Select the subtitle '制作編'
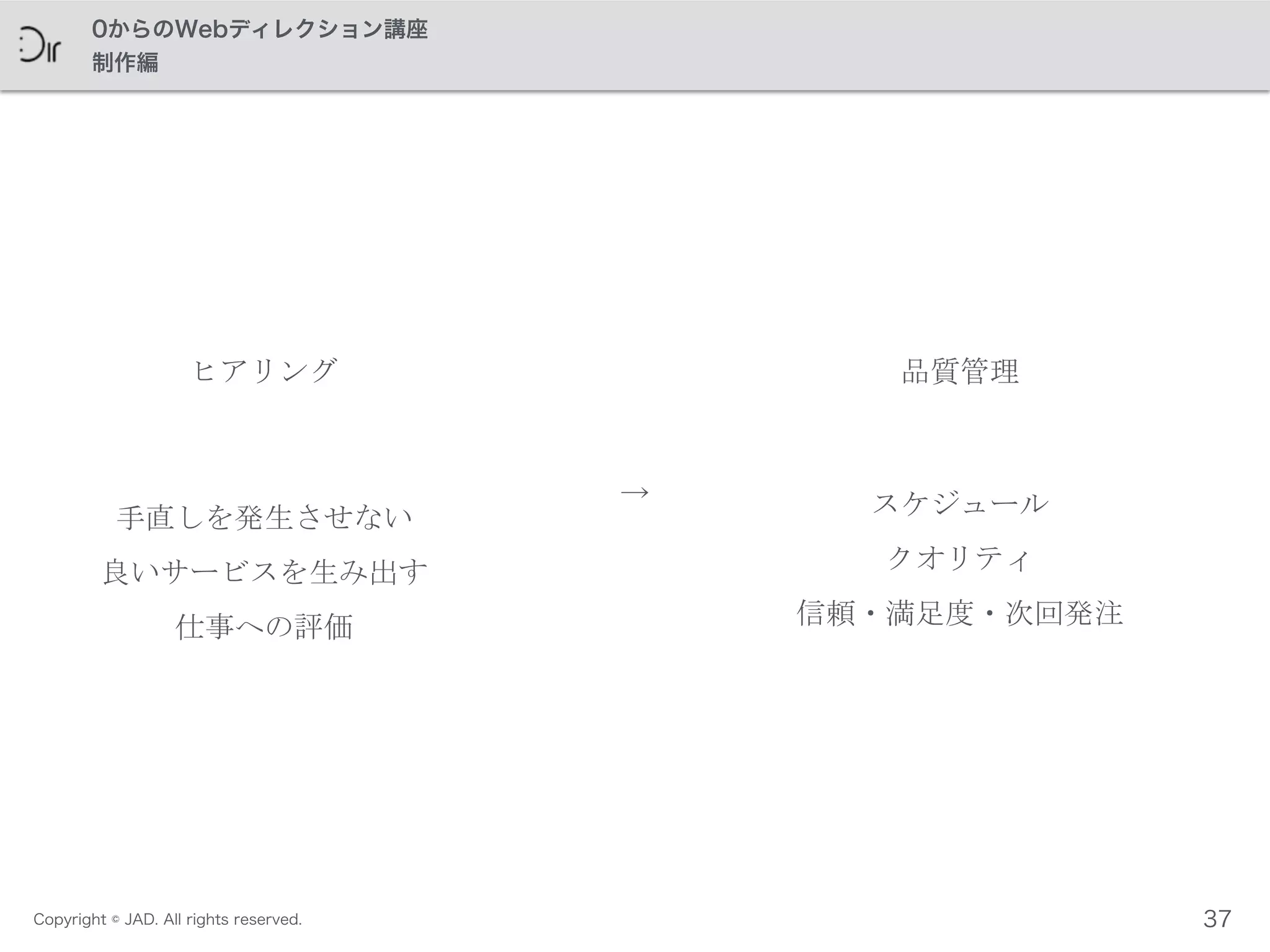 [125, 63]
